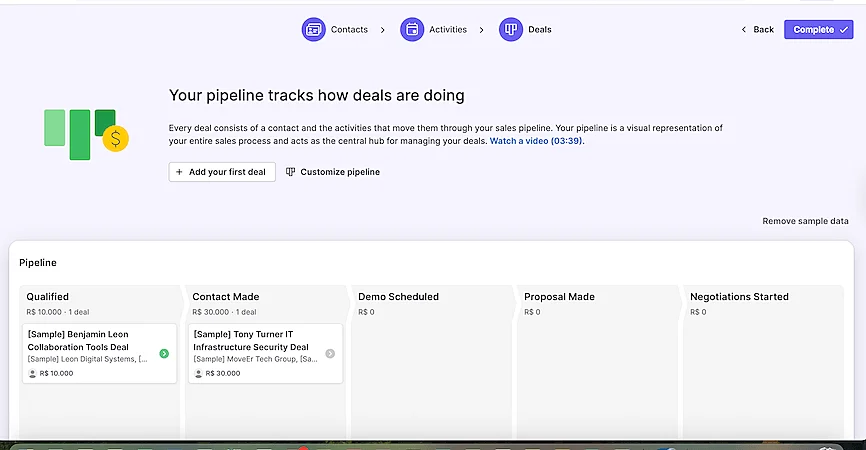Open the Deals step label
Image resolution: width=866 pixels, height=450 pixels.
540,30
